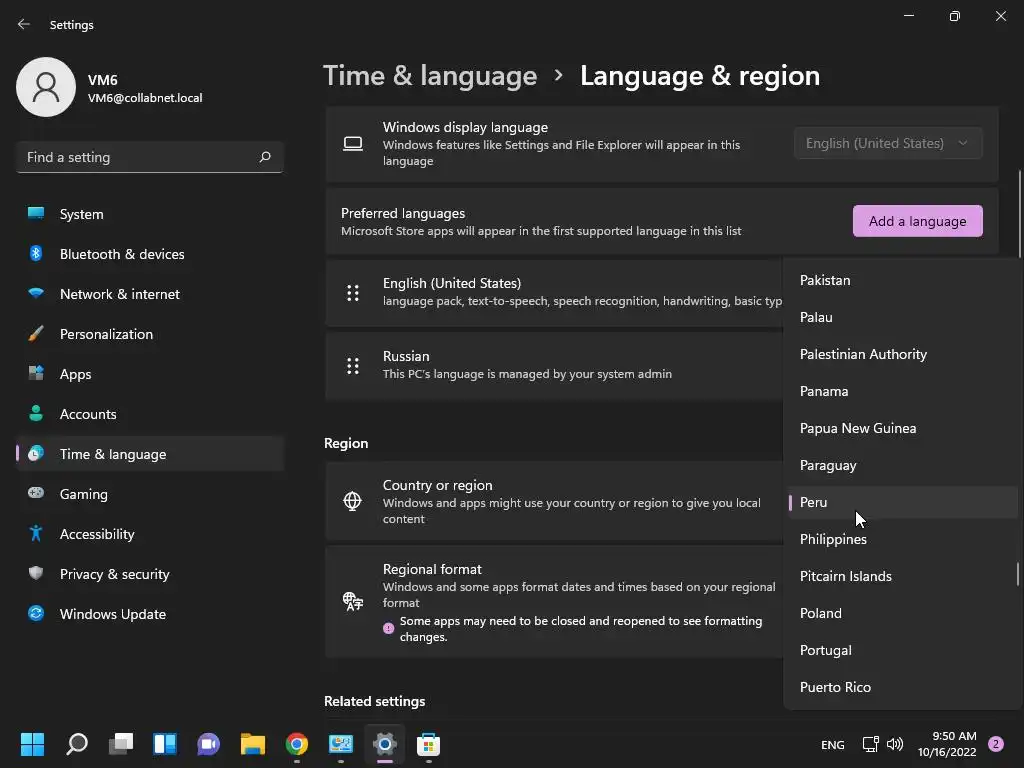Click the Add a language button
Image resolution: width=1024 pixels, height=768 pixels.
pos(918,221)
